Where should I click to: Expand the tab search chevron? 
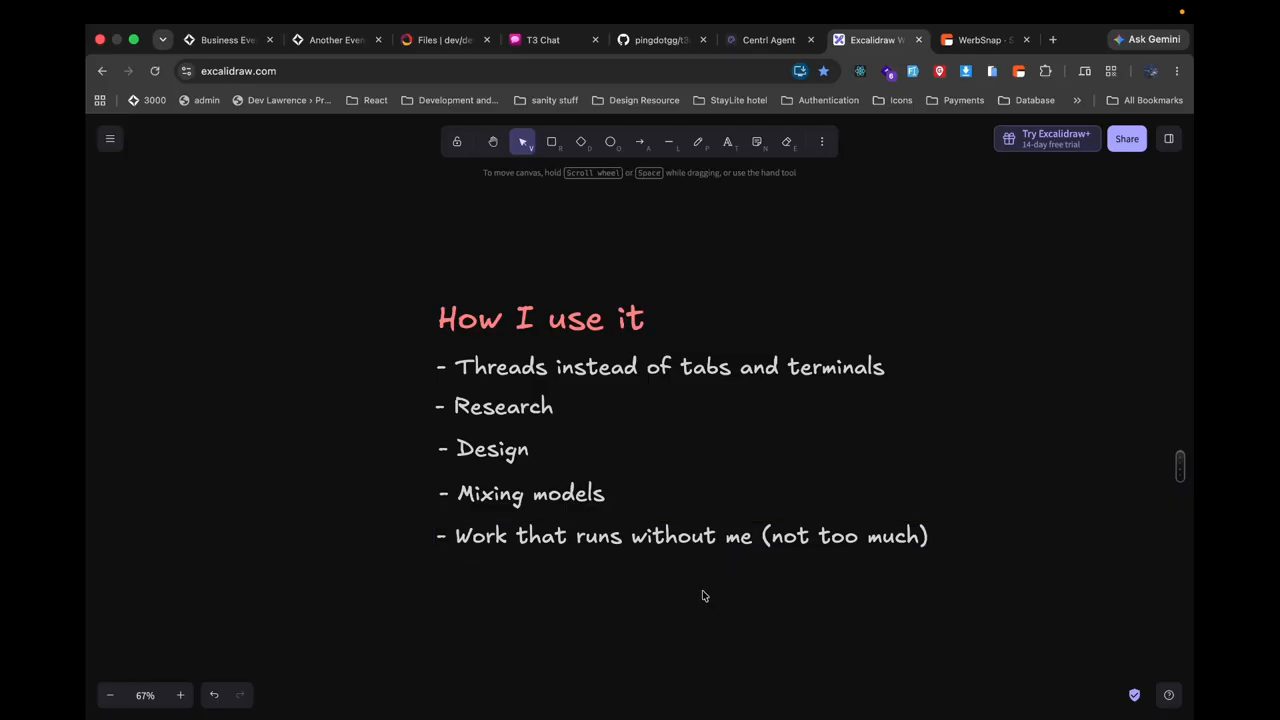click(x=162, y=40)
